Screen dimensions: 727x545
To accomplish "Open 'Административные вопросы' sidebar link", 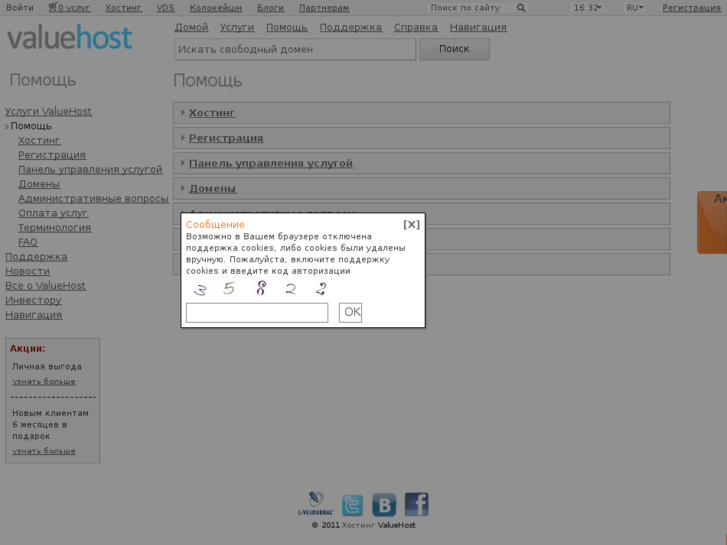I will pyautogui.click(x=93, y=199).
